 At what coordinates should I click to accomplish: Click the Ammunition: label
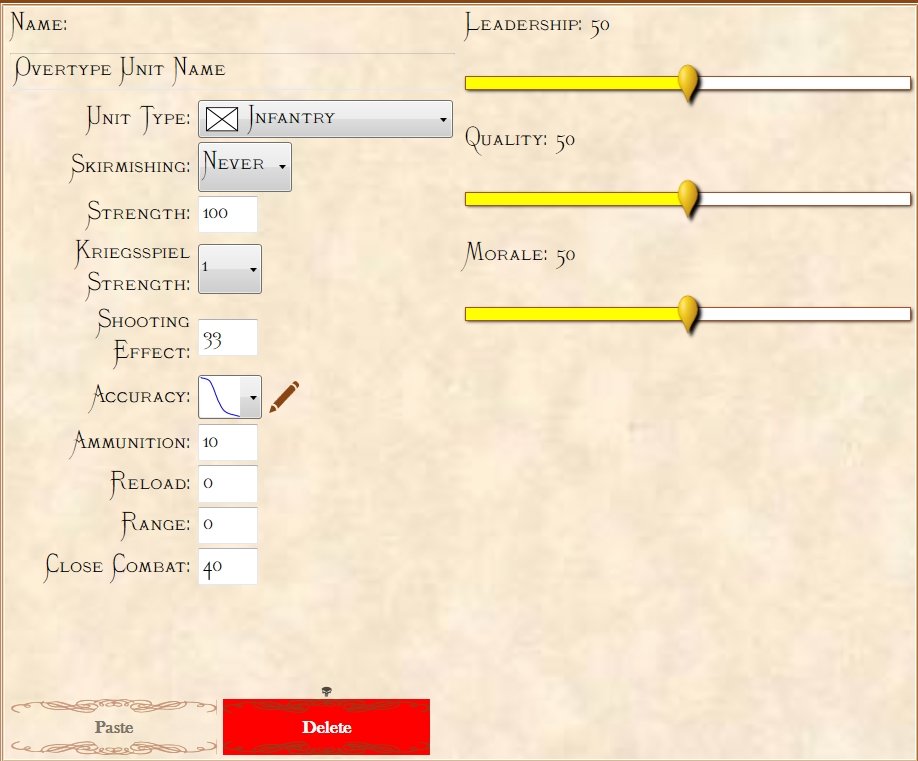pos(131,442)
